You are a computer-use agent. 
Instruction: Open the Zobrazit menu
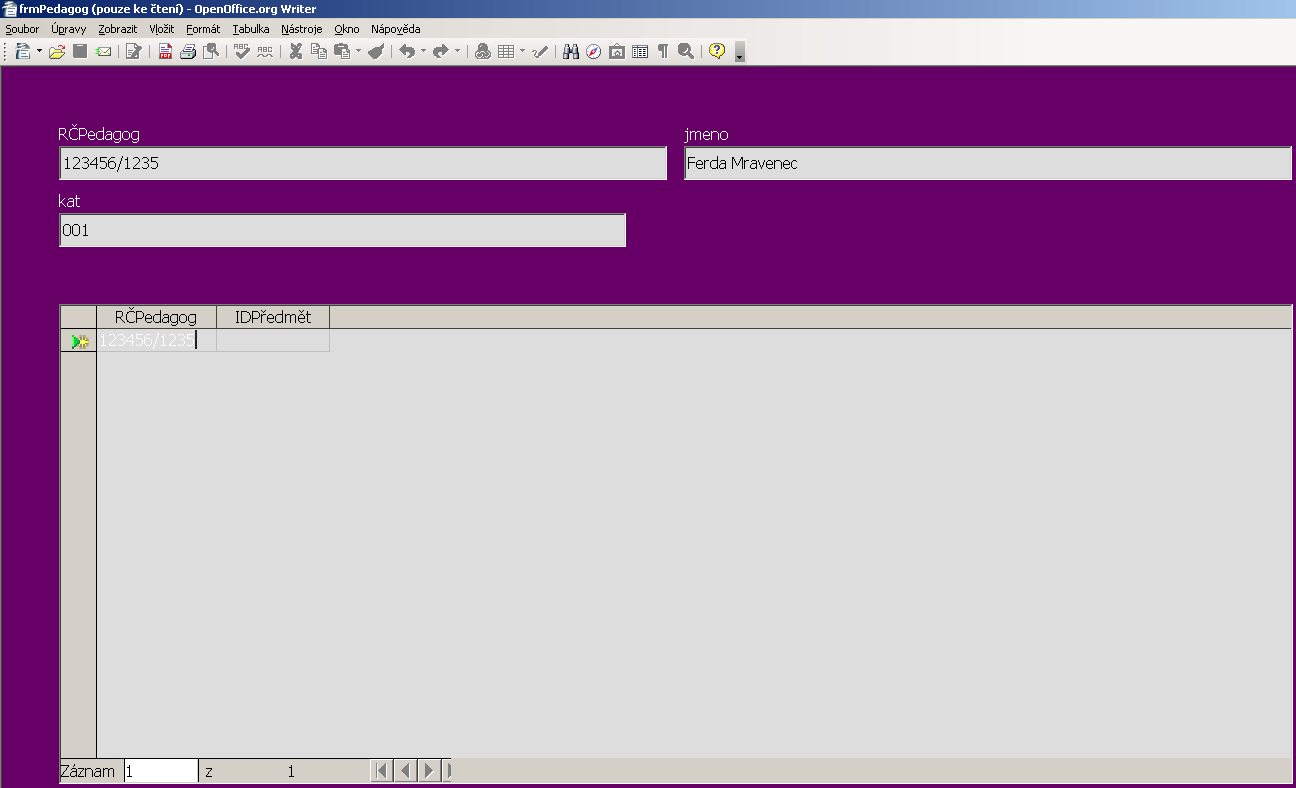118,29
